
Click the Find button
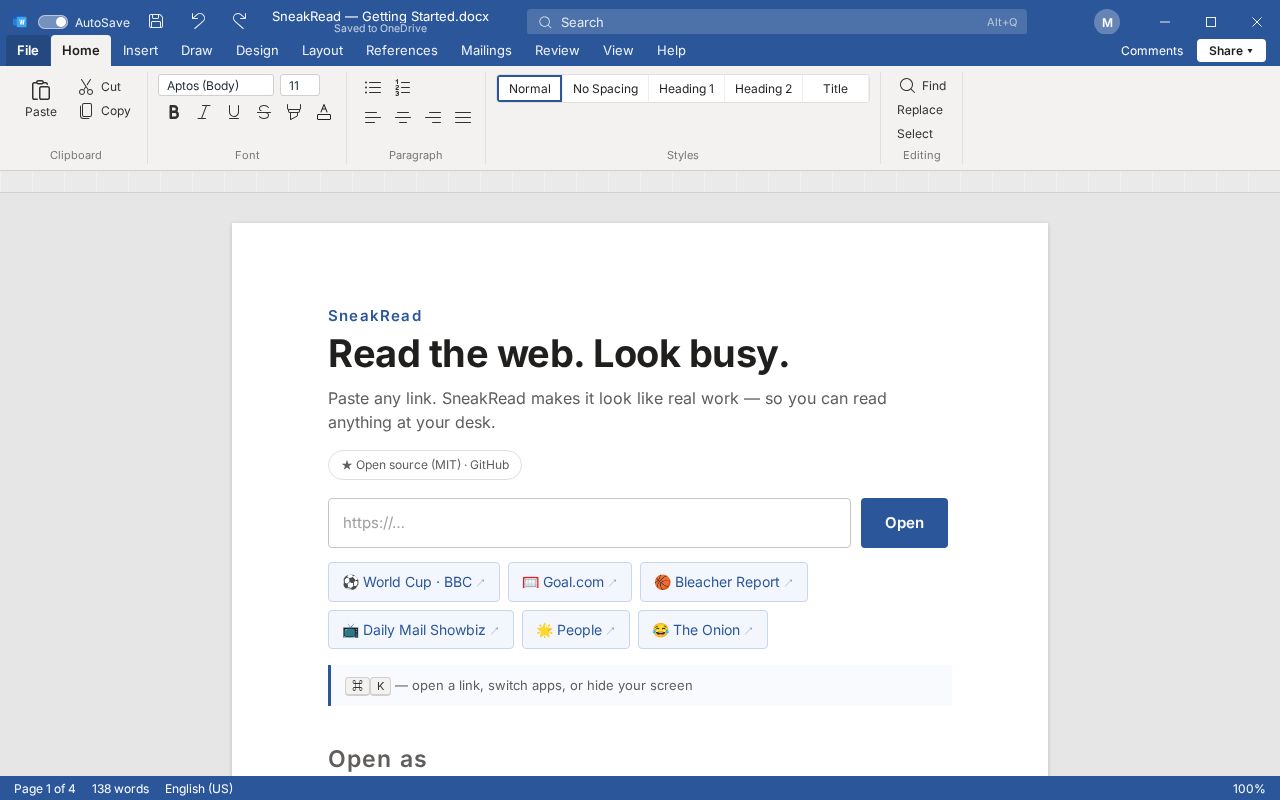(x=923, y=86)
